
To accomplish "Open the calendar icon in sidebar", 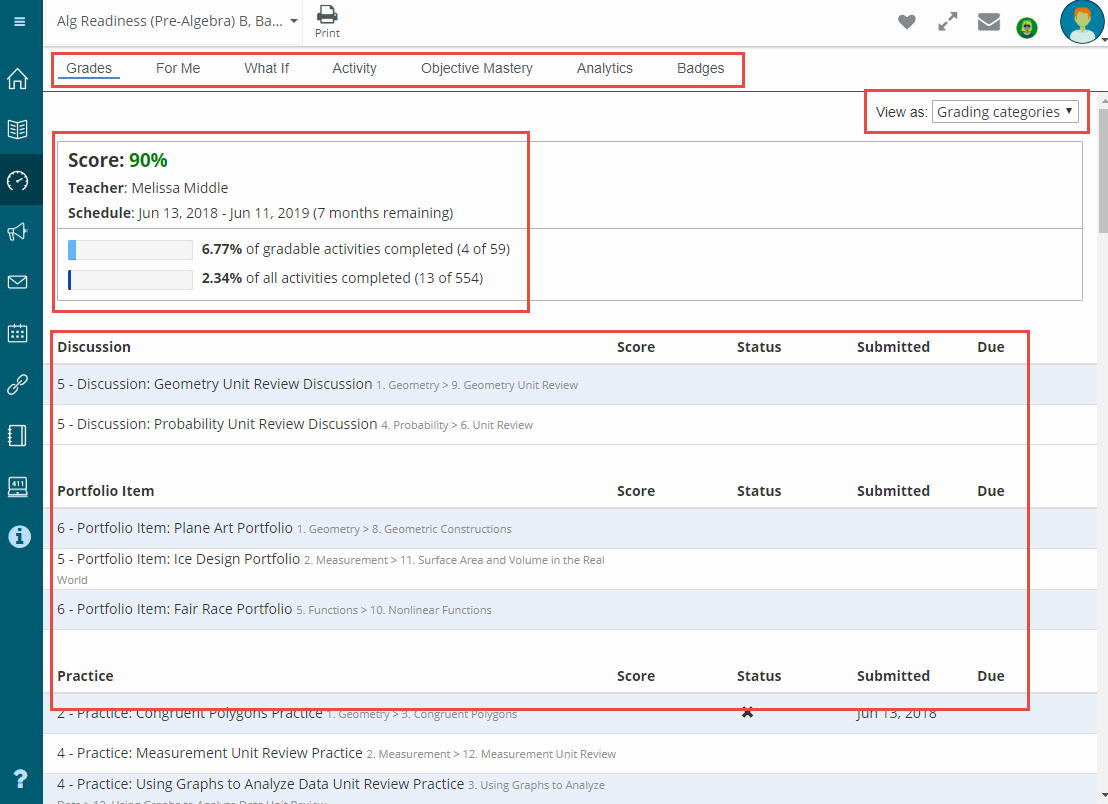I will (x=18, y=333).
